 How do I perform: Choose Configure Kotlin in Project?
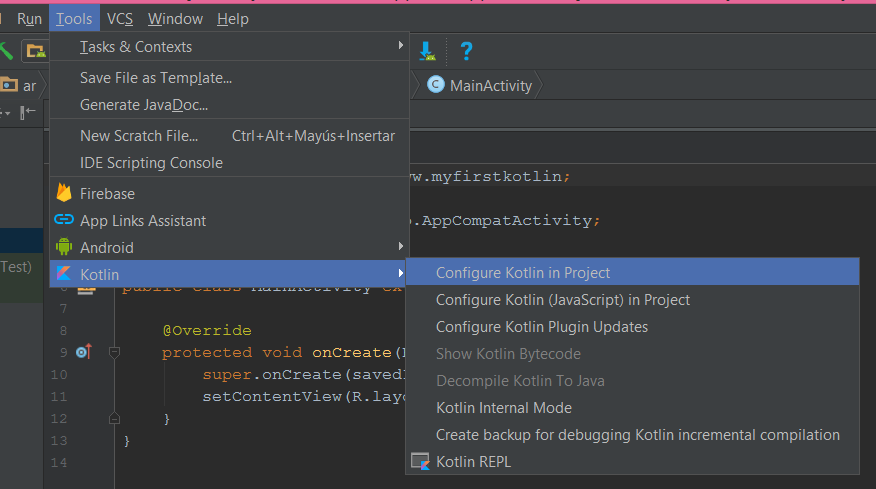[632, 273]
